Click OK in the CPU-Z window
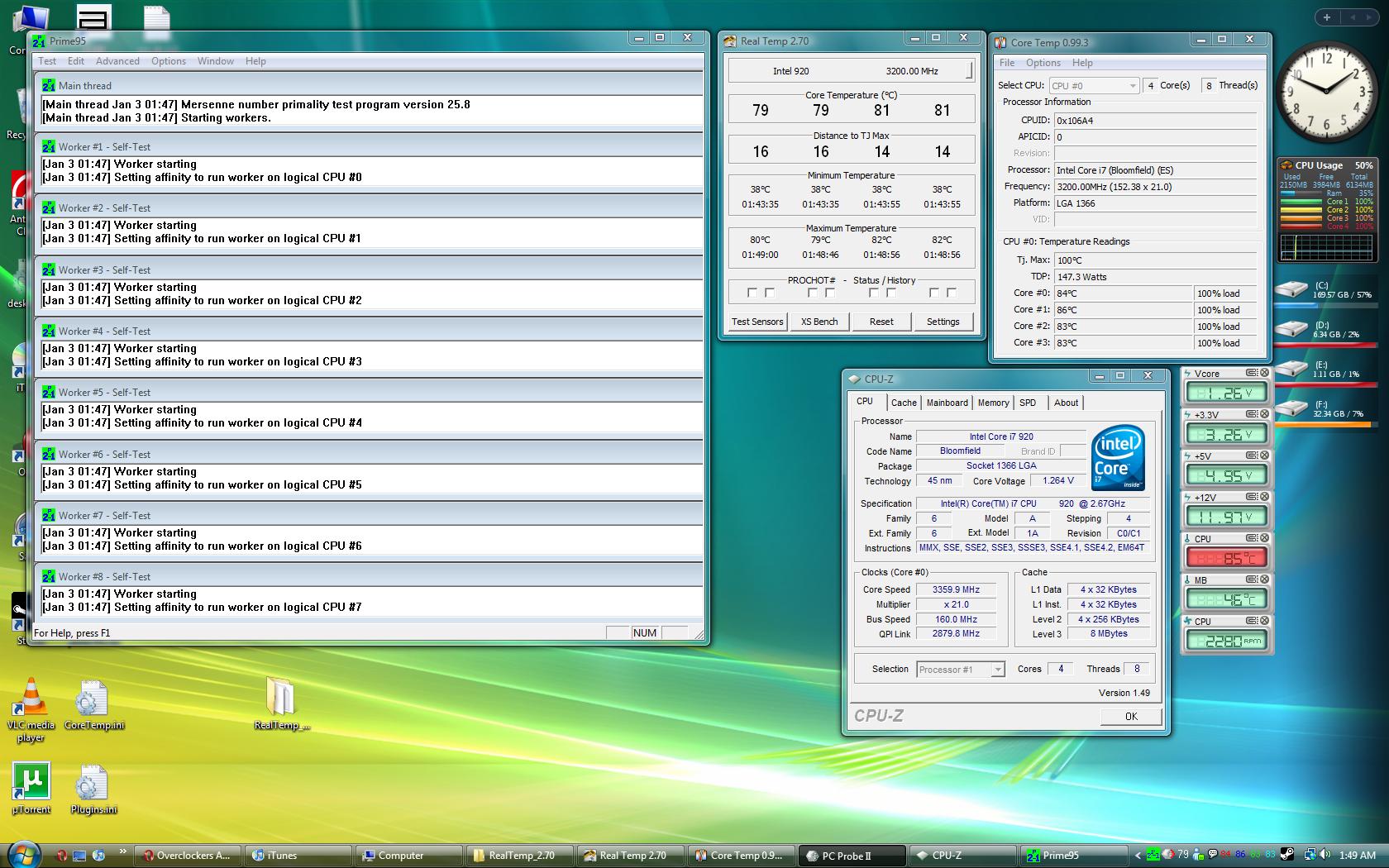1389x868 pixels. pos(1131,717)
